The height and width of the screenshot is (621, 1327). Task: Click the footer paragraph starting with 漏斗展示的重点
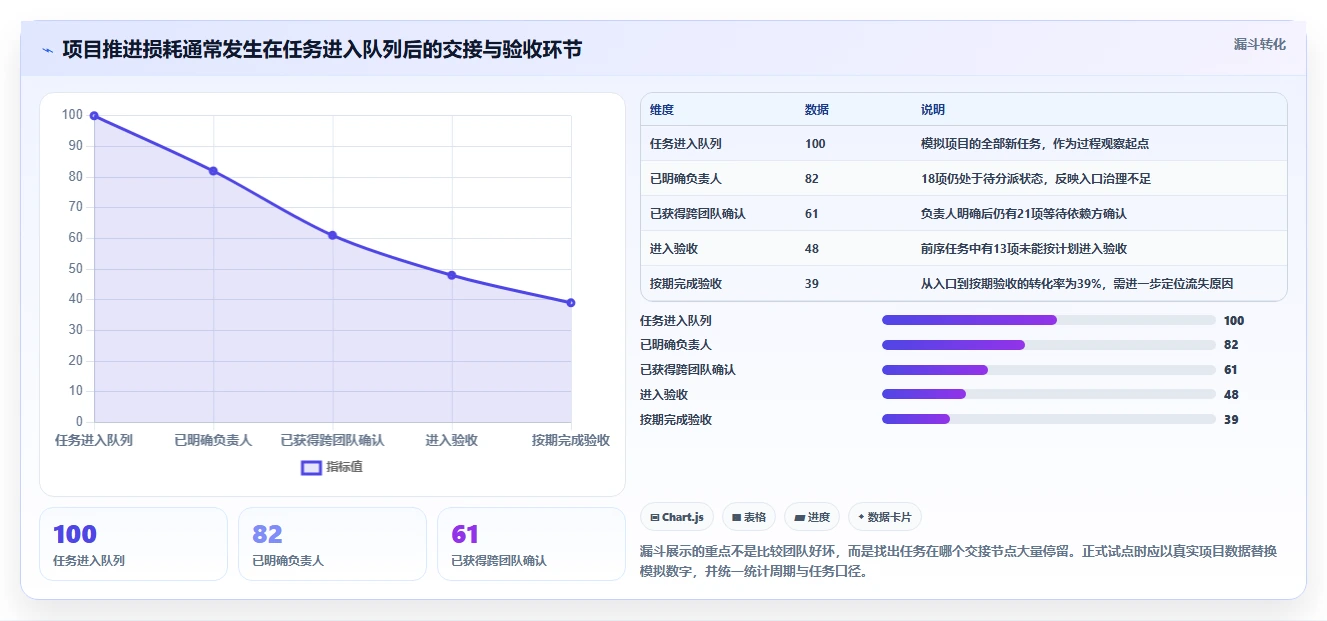pos(958,562)
